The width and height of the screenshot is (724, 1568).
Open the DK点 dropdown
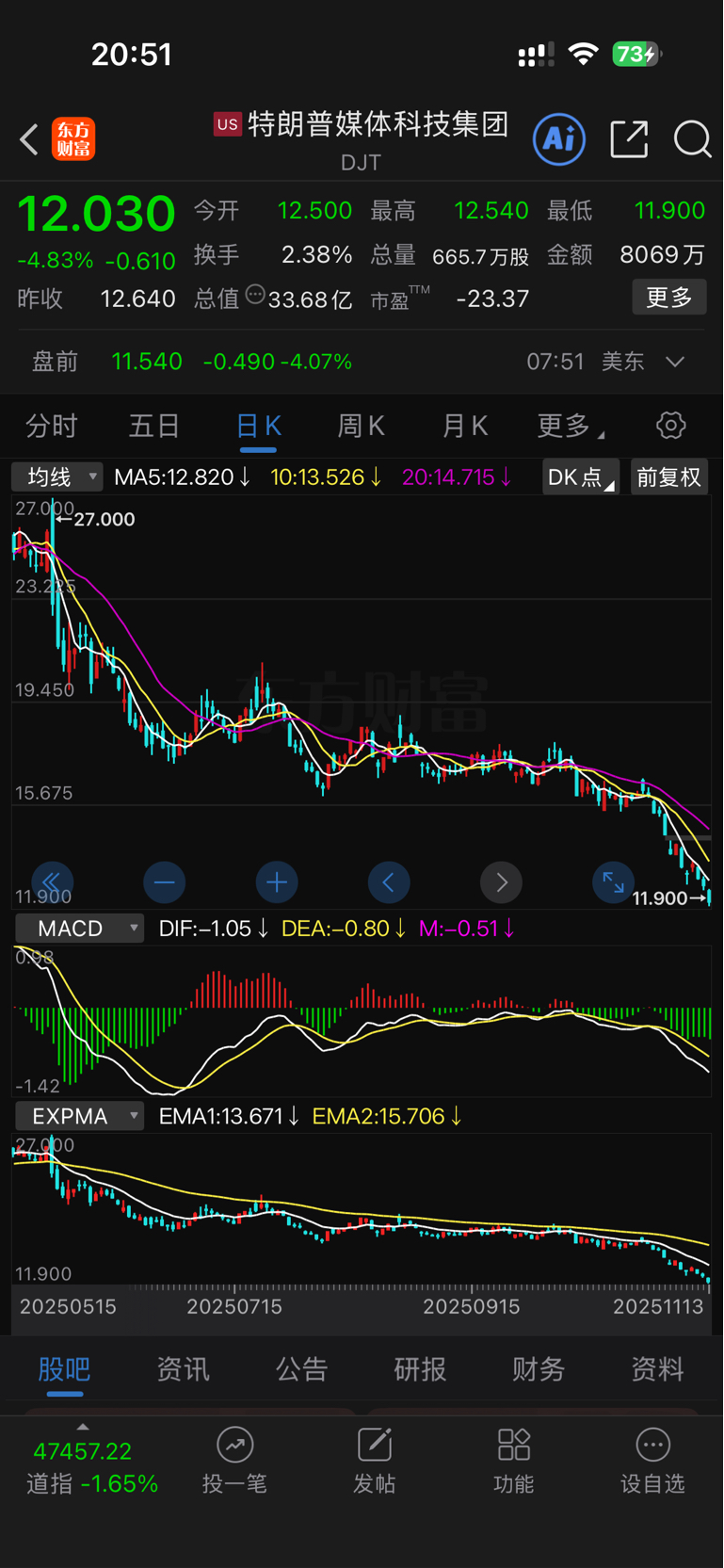[580, 477]
